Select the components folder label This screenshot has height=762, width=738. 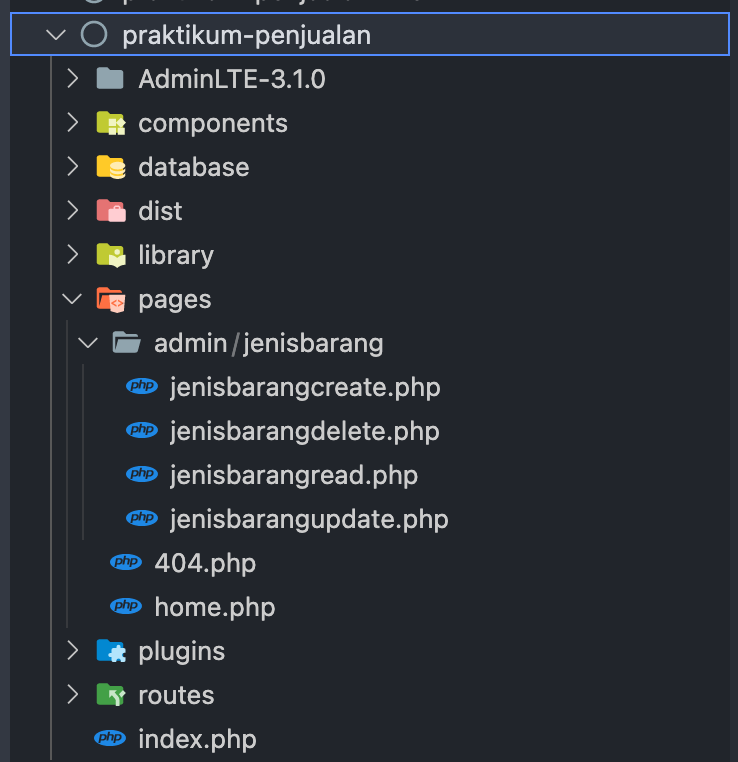[213, 123]
